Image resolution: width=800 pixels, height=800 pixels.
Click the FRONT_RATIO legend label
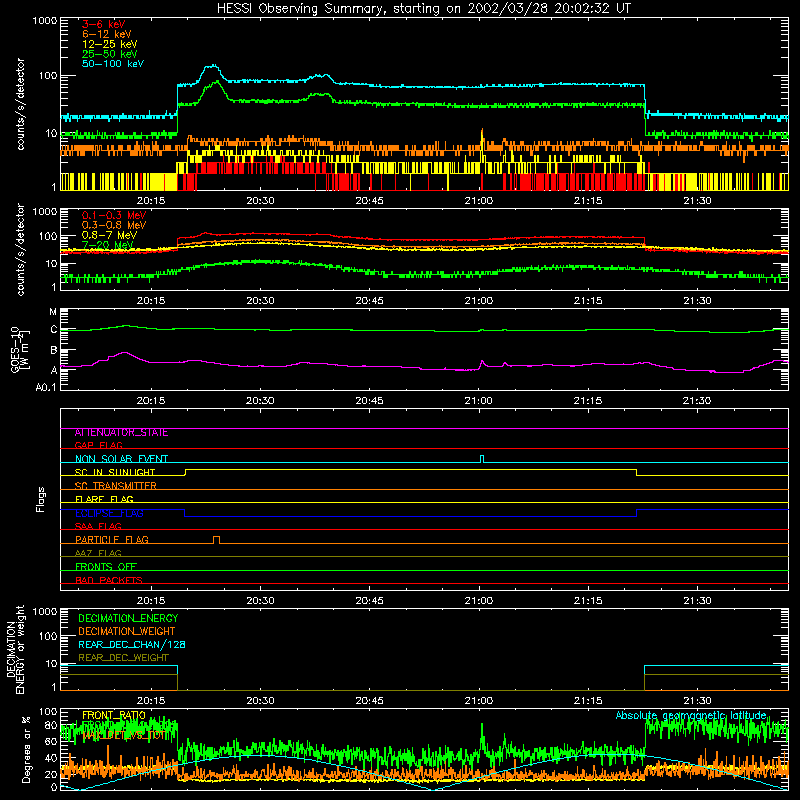(114, 715)
